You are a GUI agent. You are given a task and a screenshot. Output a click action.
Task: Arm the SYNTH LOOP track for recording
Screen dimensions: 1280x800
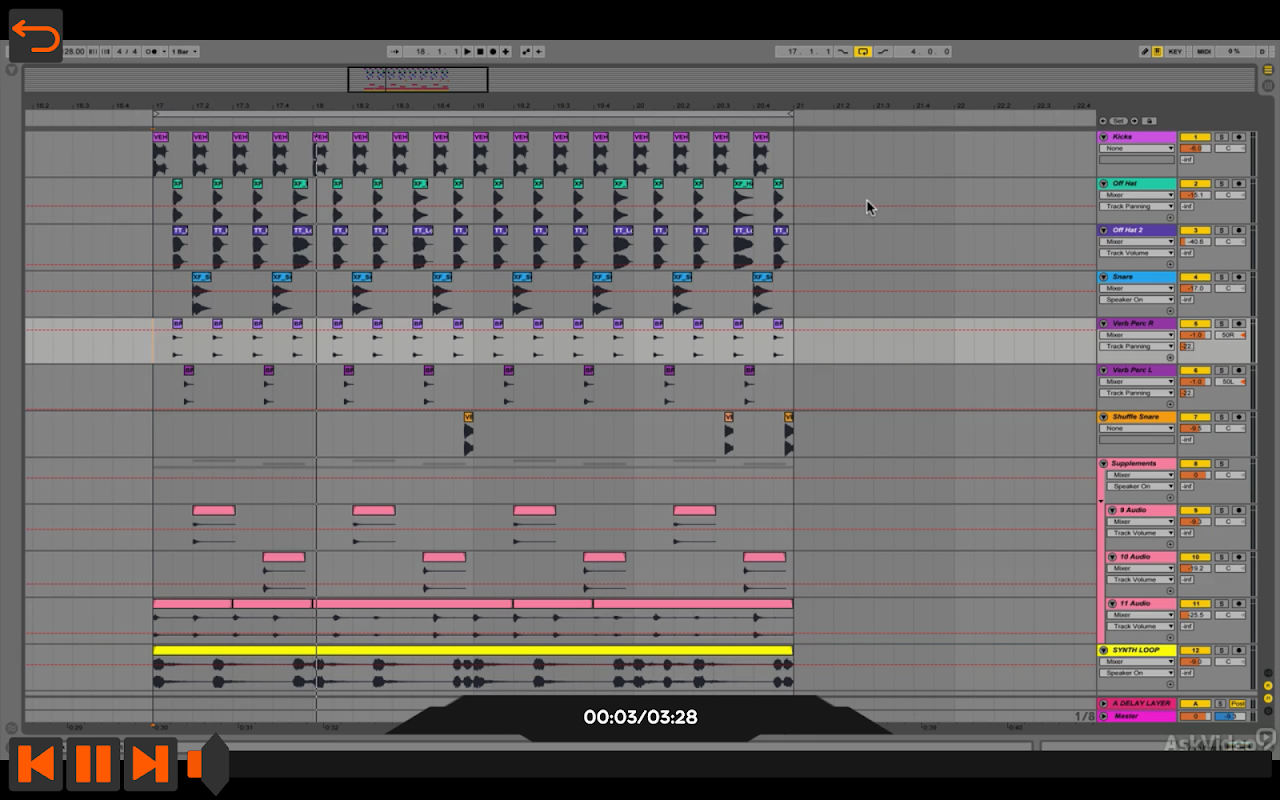click(x=1238, y=650)
